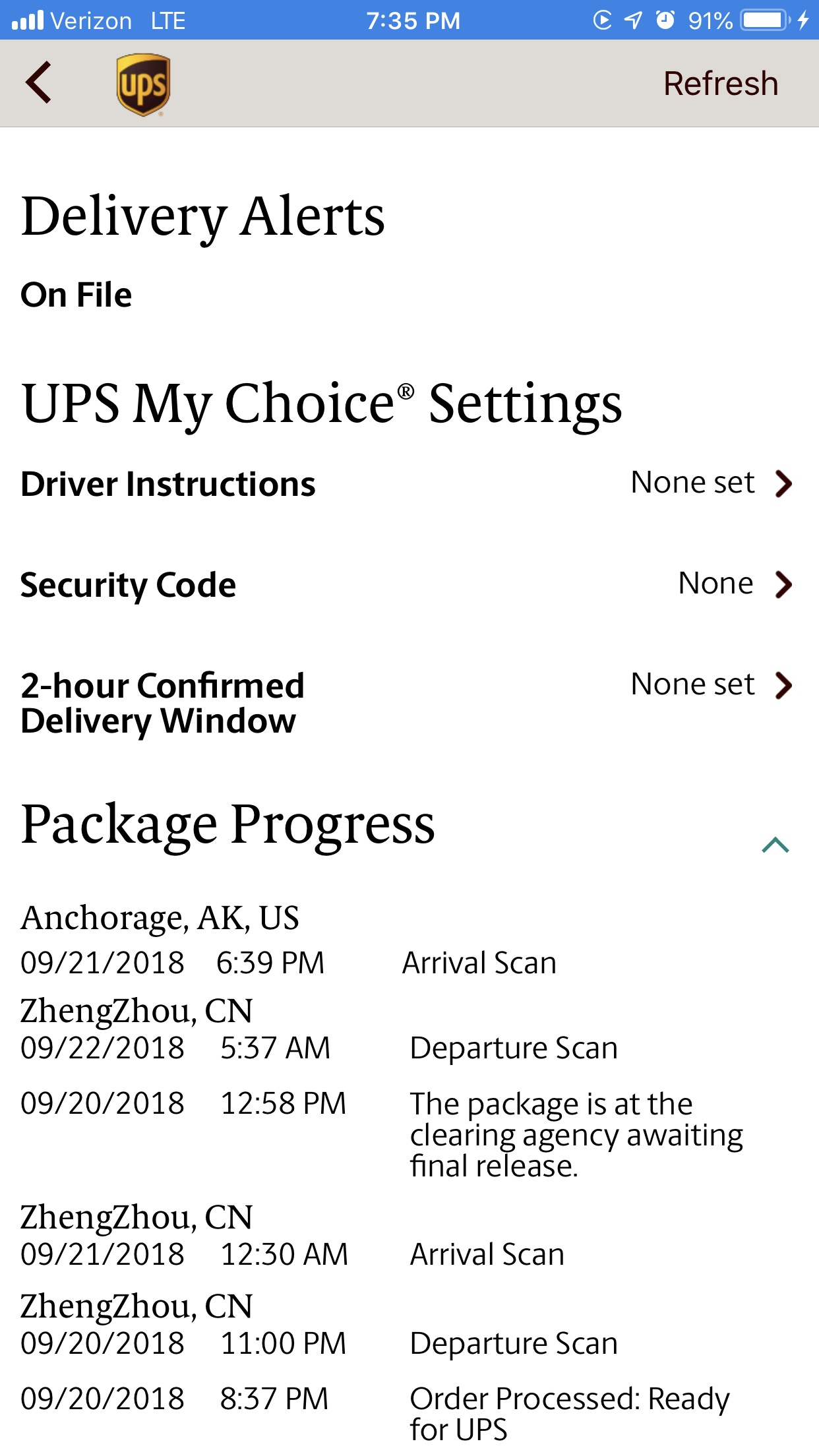
Task: Tap 'None set' next to Driver Instructions
Action: [692, 483]
